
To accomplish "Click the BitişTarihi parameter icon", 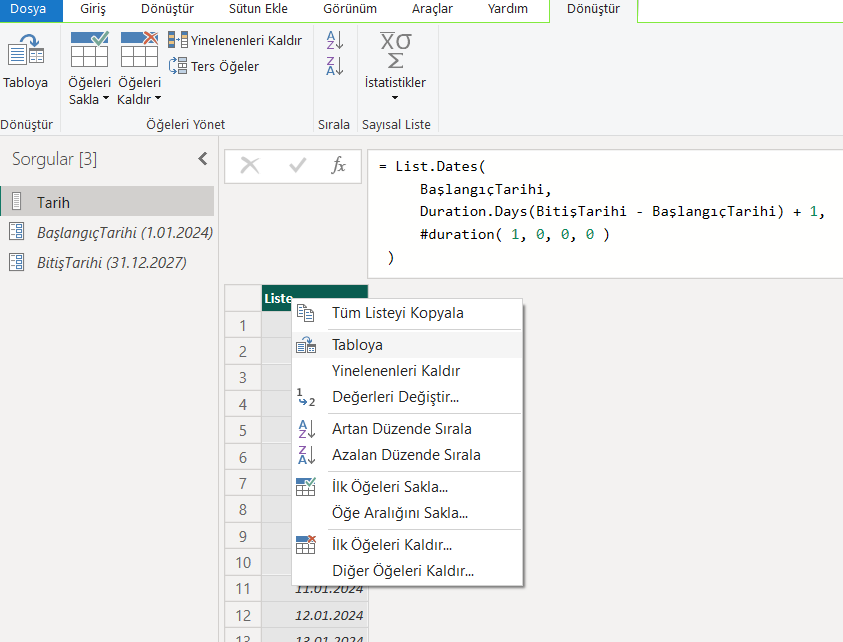I will click(x=17, y=262).
